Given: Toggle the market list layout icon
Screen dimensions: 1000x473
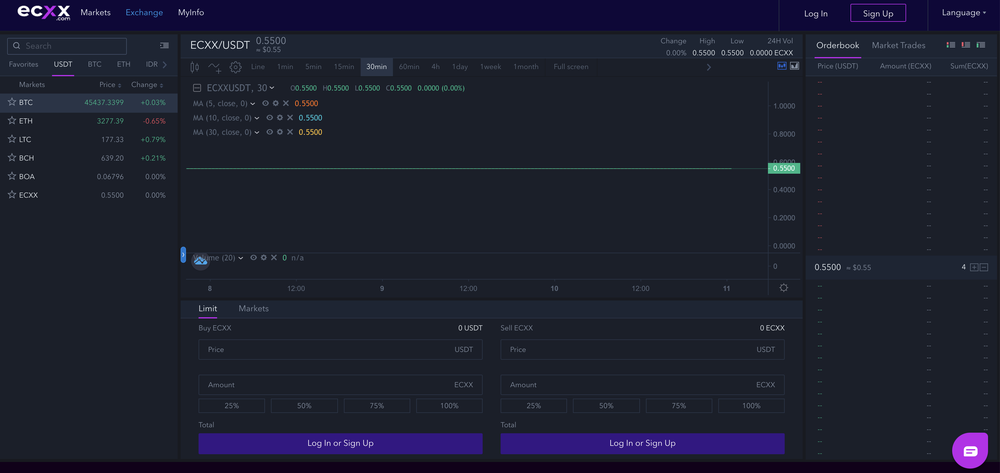Looking at the screenshot, I should point(165,46).
